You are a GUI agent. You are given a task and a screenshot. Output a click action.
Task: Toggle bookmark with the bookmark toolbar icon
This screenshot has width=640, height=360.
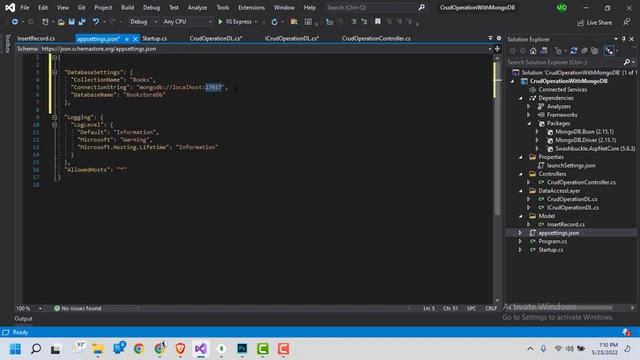[x=378, y=22]
